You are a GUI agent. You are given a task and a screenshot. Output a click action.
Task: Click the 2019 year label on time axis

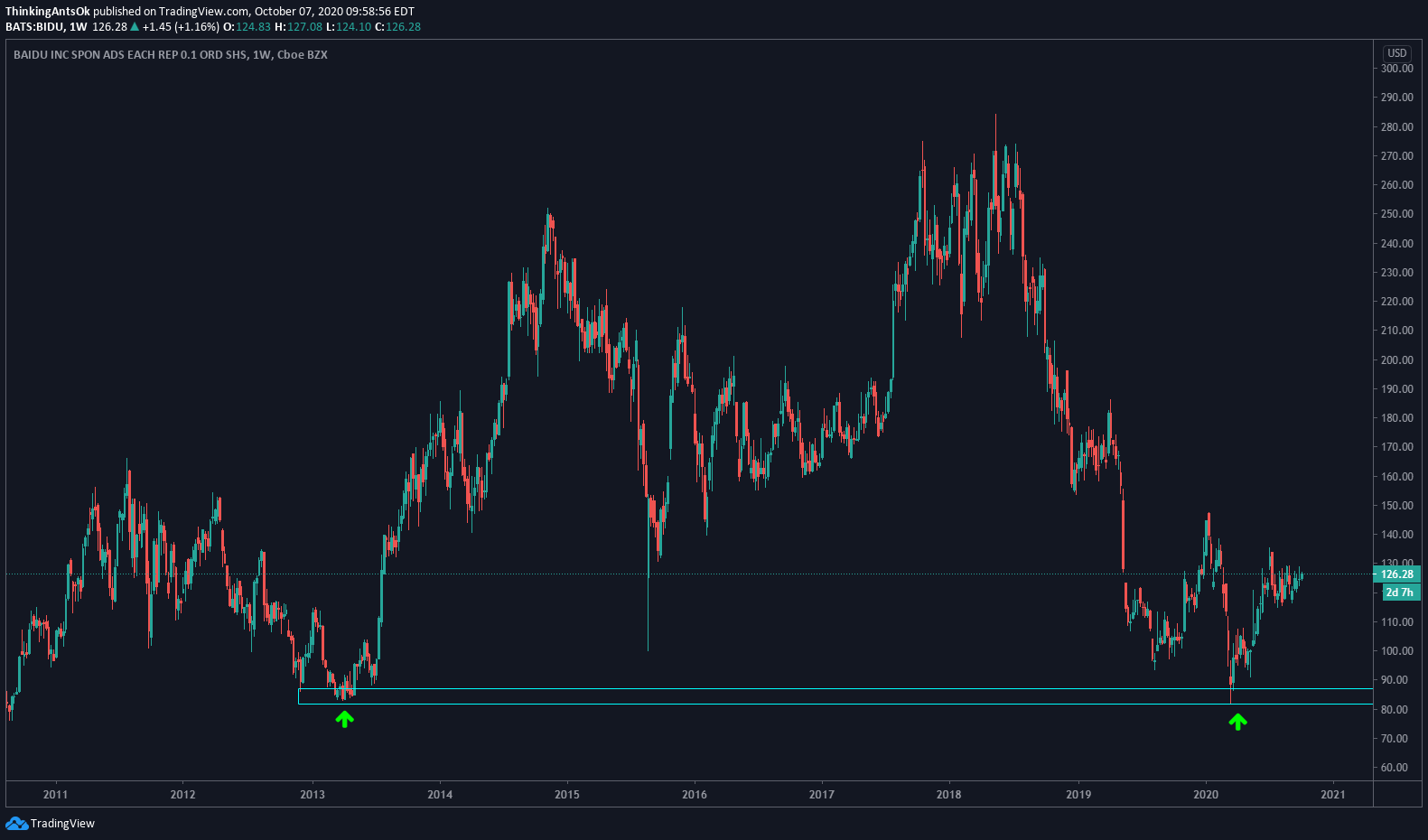(x=1078, y=795)
